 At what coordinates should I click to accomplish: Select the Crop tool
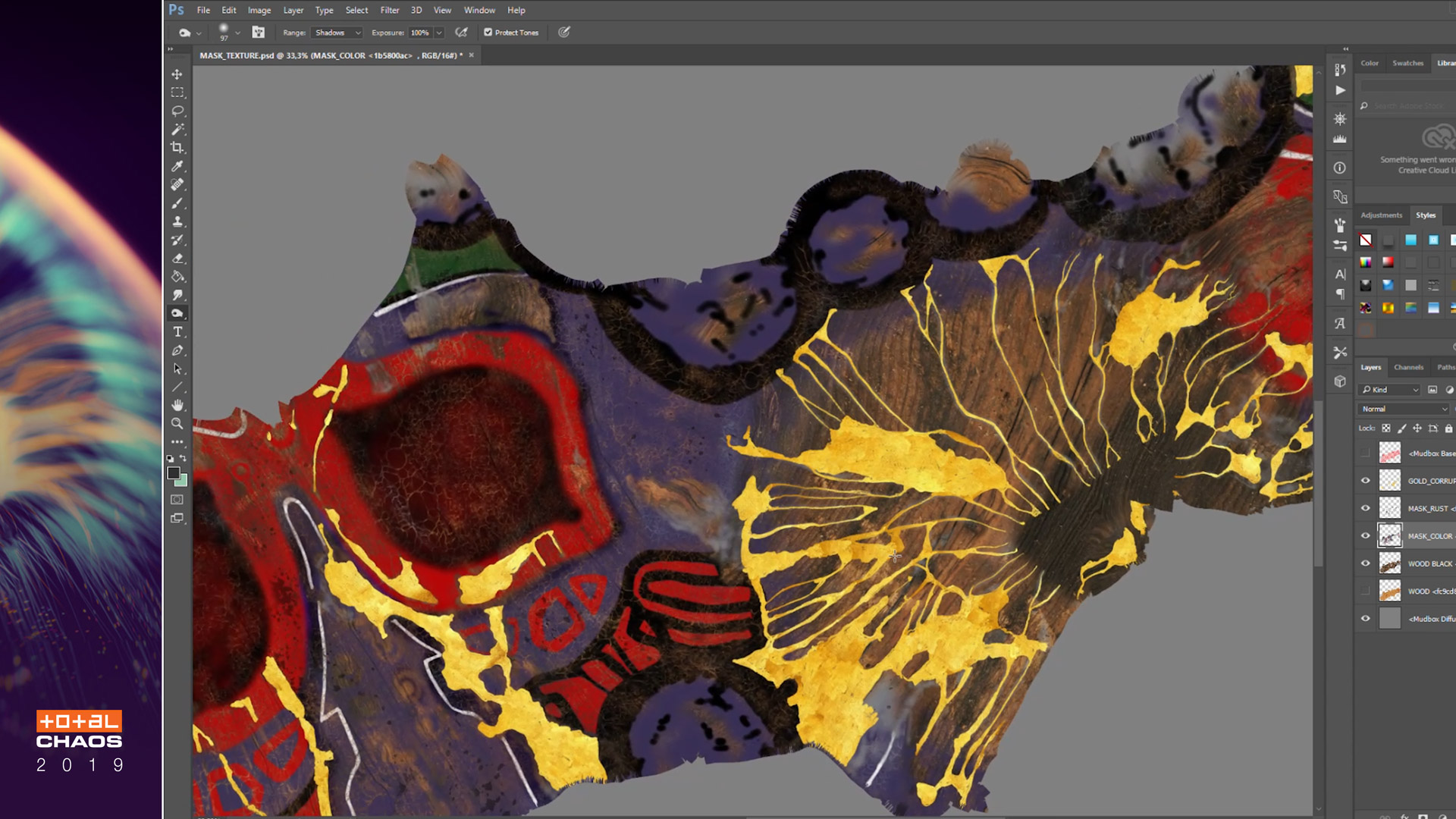pyautogui.click(x=177, y=148)
